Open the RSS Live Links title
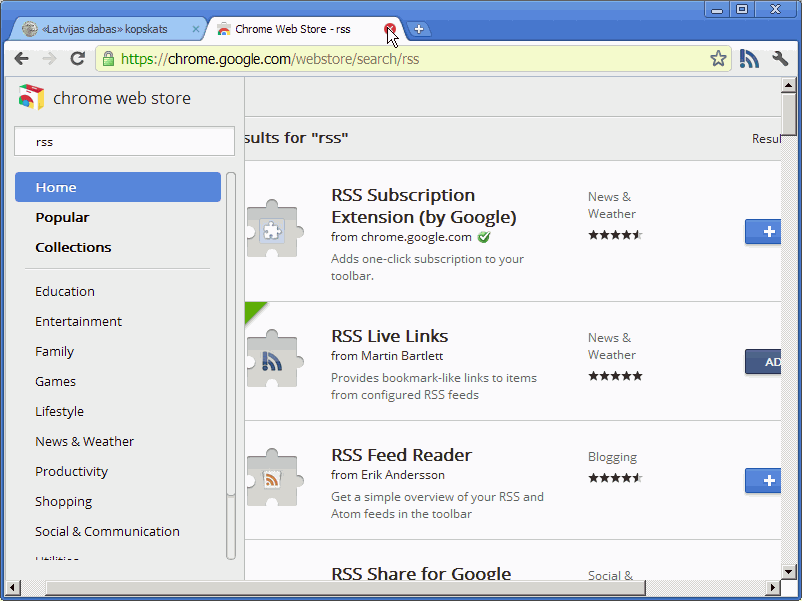The height and width of the screenshot is (601, 802). (389, 336)
